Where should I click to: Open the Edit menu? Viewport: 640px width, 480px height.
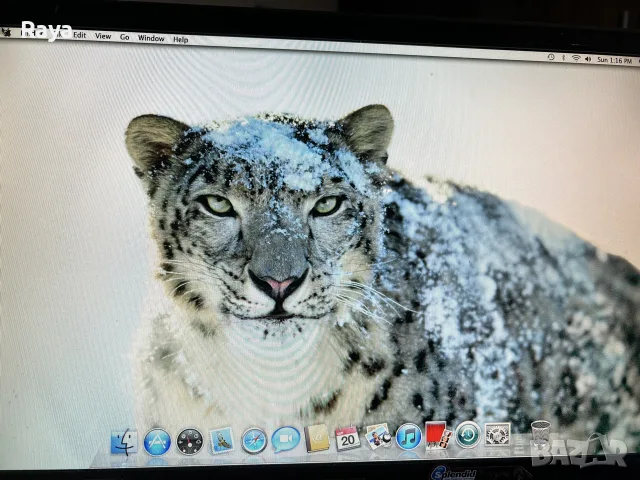80,35
